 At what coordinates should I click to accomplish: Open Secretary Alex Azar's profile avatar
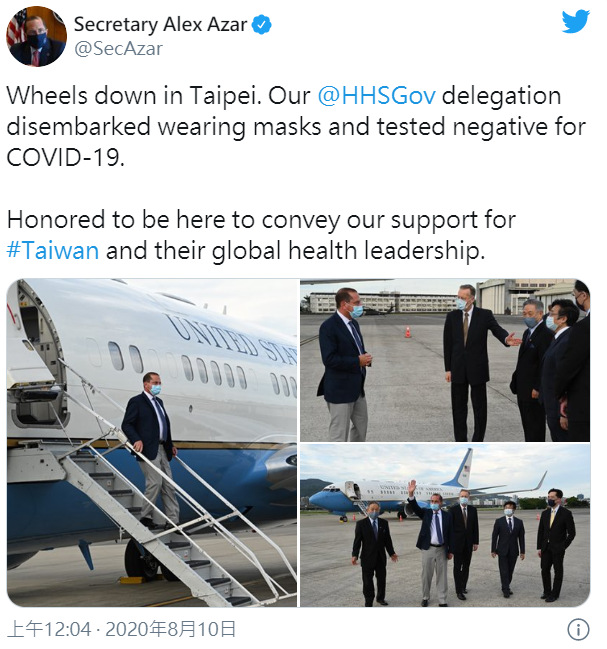point(36,36)
